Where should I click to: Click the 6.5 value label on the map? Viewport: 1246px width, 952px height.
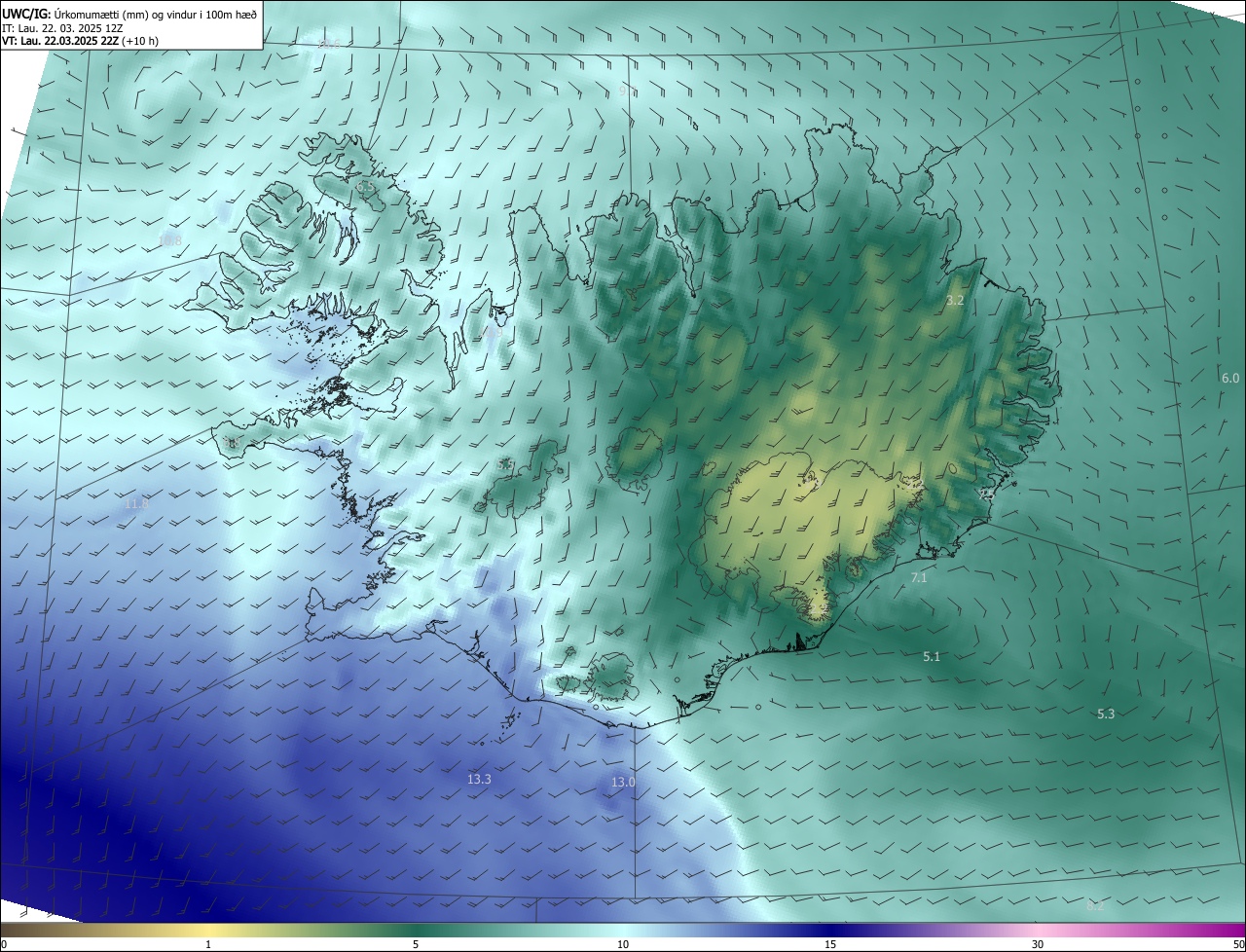tap(365, 186)
